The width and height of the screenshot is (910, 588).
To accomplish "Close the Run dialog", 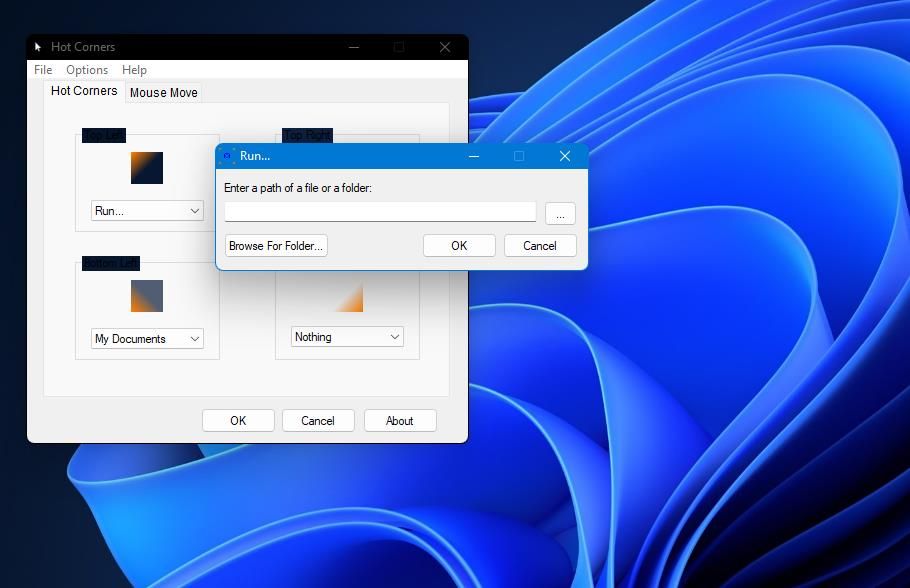I will click(x=565, y=156).
